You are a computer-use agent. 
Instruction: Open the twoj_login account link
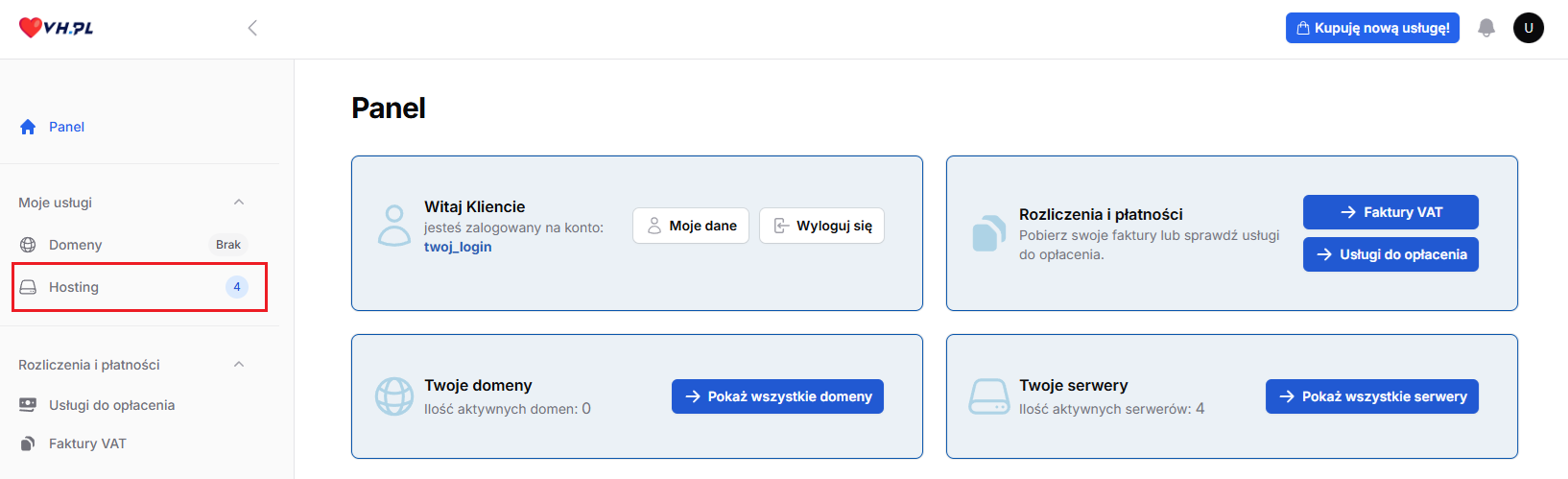[458, 247]
